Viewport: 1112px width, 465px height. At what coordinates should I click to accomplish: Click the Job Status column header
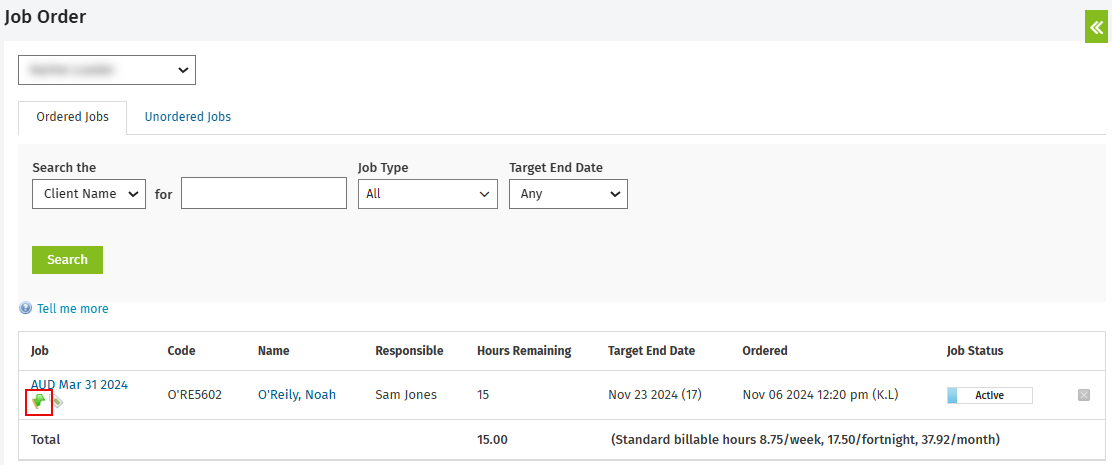tap(975, 350)
